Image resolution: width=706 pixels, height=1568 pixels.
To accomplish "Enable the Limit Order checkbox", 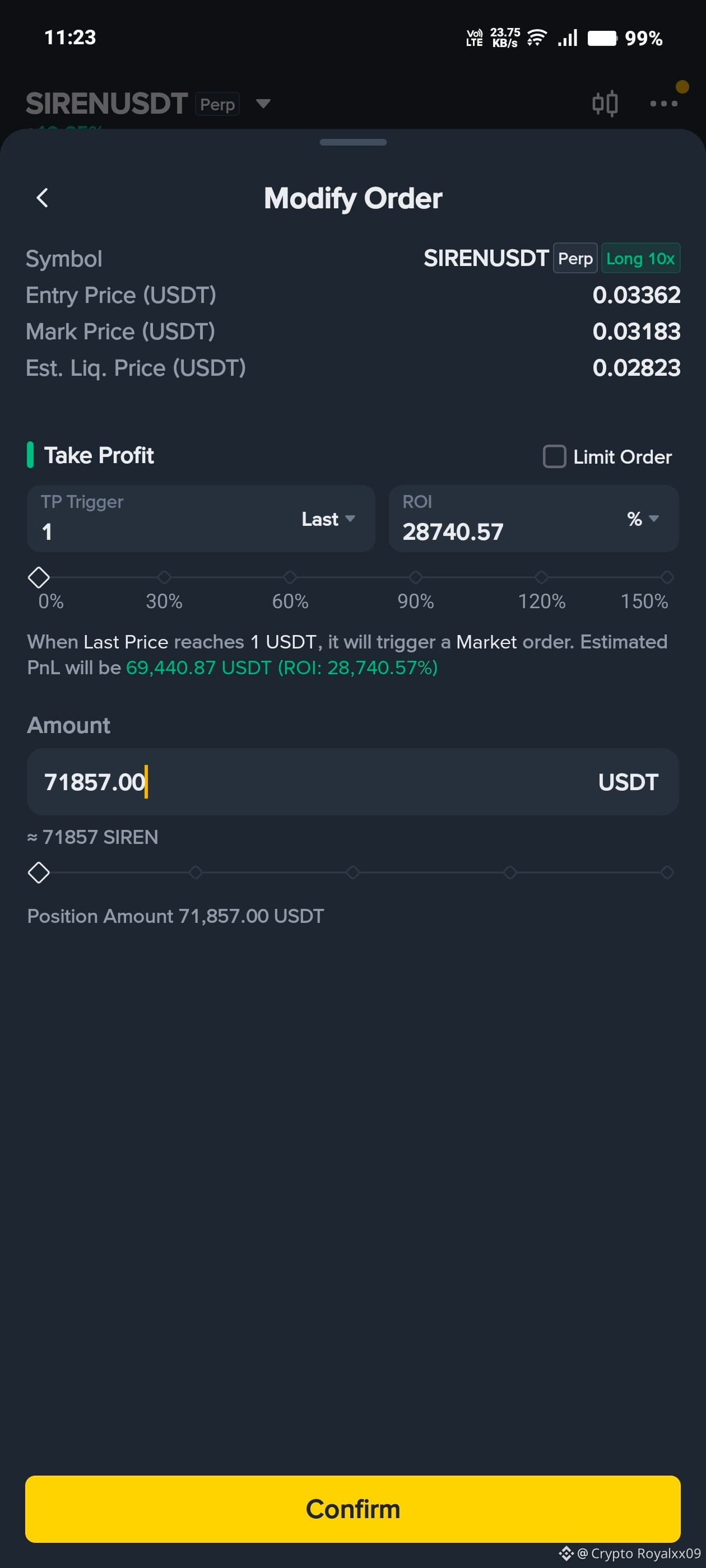I will pos(554,456).
